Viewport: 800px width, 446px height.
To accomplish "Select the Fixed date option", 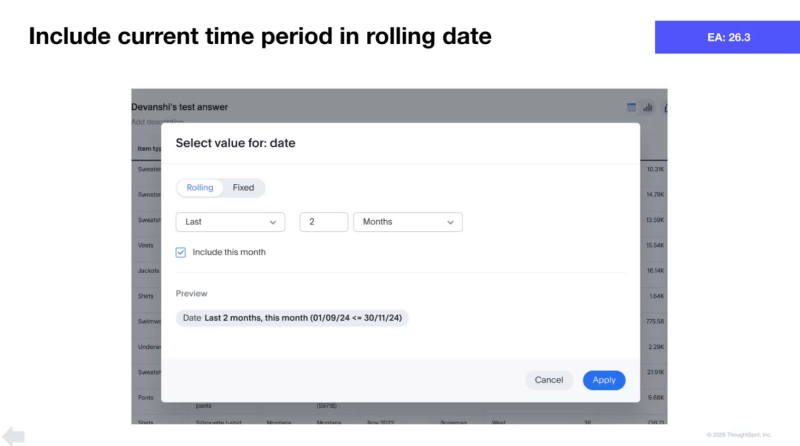I will click(243, 187).
